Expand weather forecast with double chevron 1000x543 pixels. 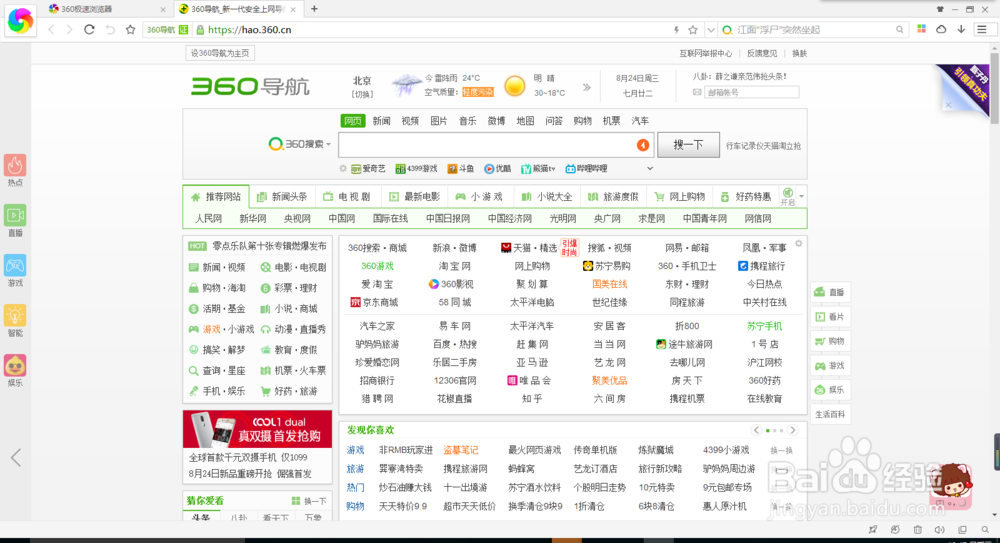pyautogui.click(x=587, y=87)
